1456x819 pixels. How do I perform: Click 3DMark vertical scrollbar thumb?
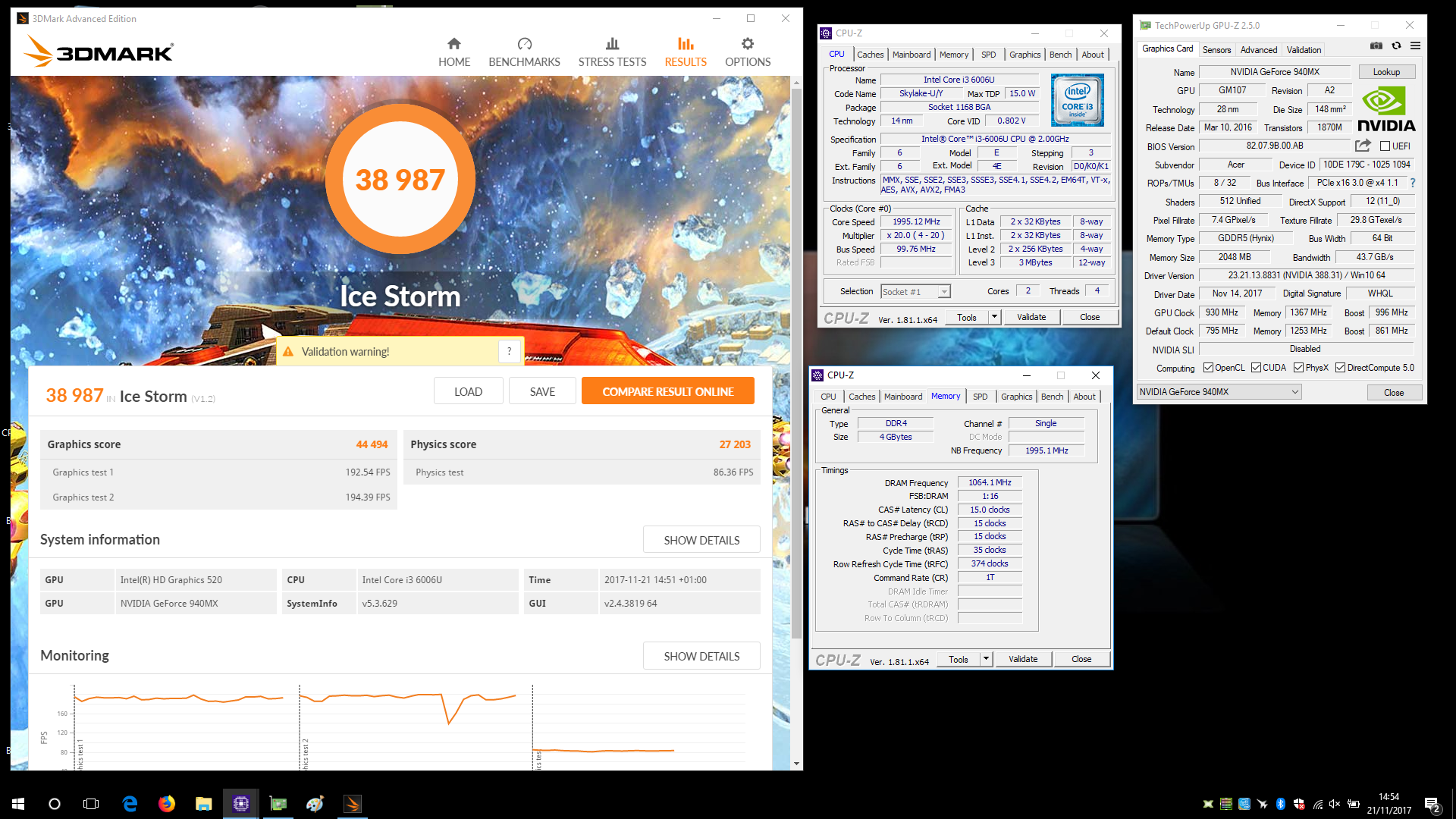point(796,364)
